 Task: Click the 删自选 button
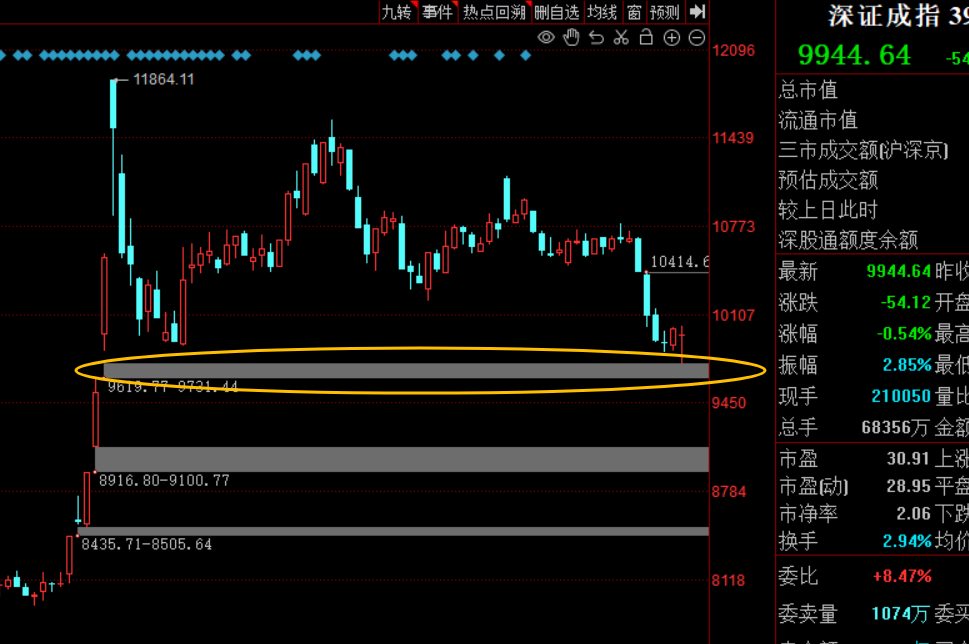(556, 12)
